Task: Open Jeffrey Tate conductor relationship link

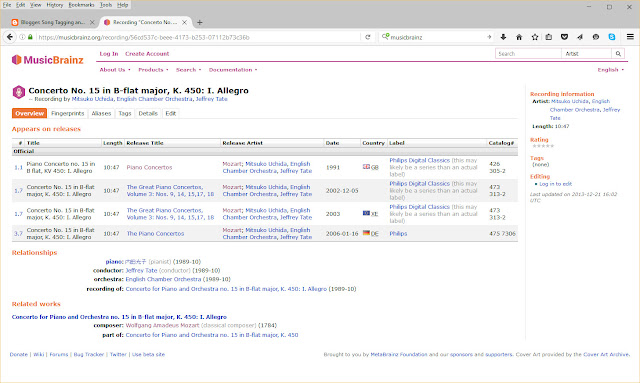Action: pos(141,270)
